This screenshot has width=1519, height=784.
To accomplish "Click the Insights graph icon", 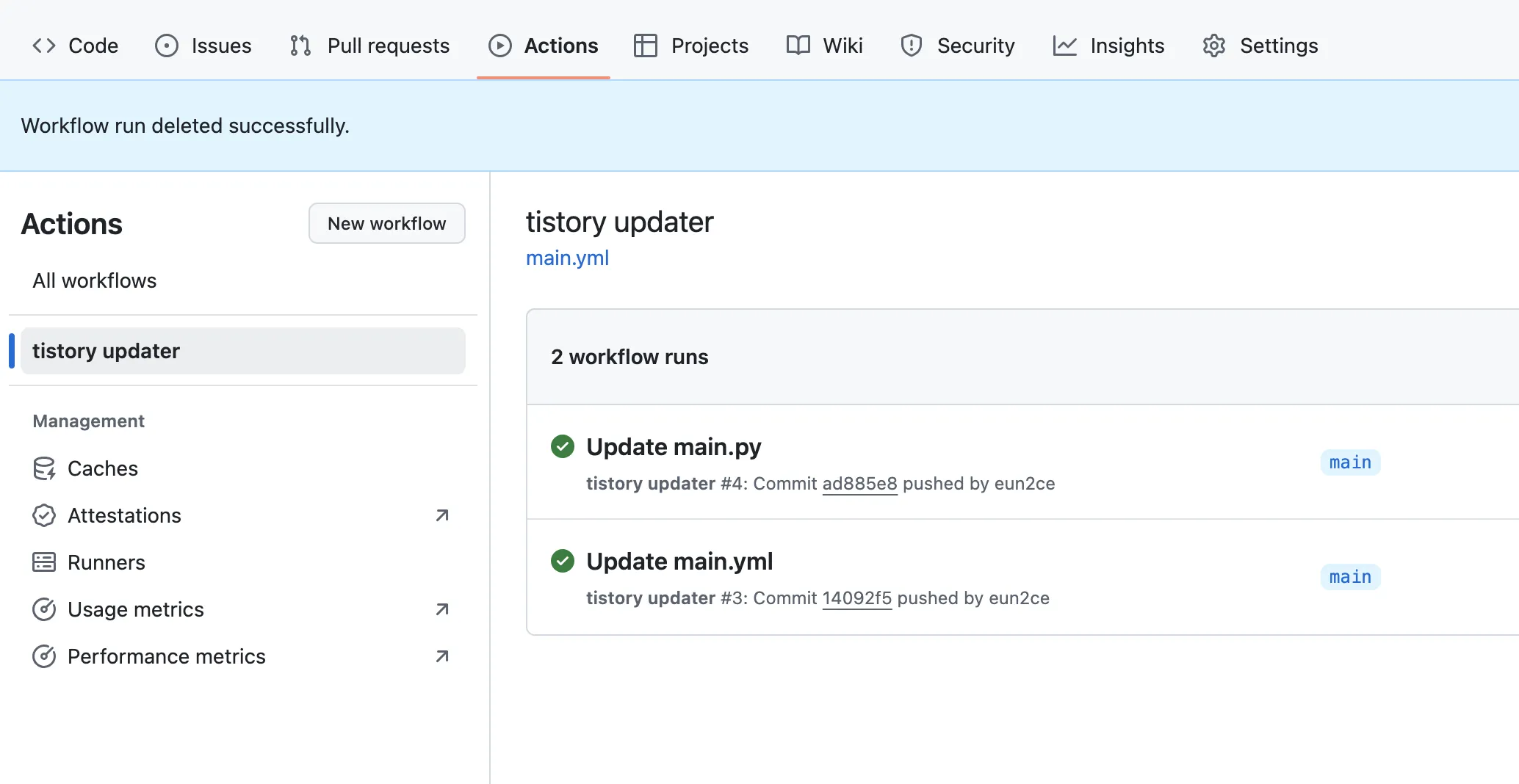I will [x=1064, y=46].
